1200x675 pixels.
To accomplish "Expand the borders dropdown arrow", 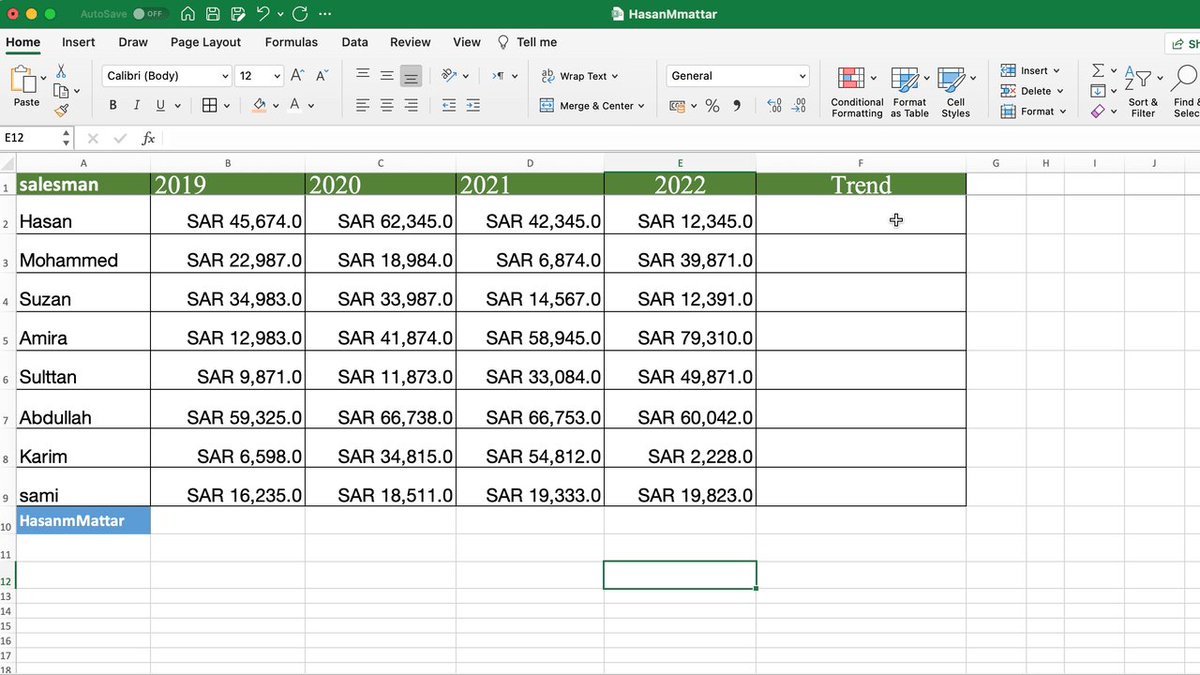I will (227, 106).
